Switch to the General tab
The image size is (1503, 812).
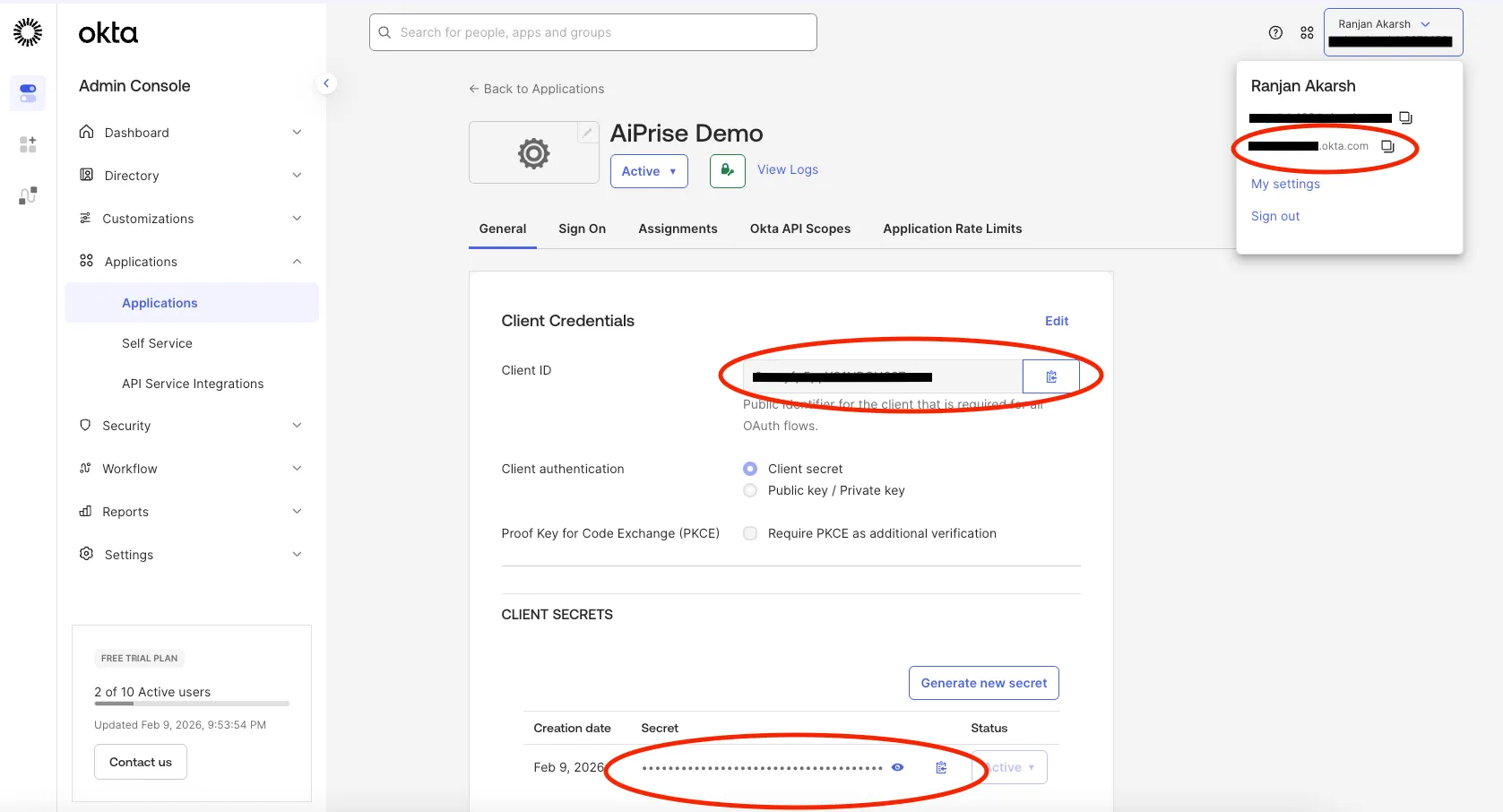pyautogui.click(x=503, y=229)
